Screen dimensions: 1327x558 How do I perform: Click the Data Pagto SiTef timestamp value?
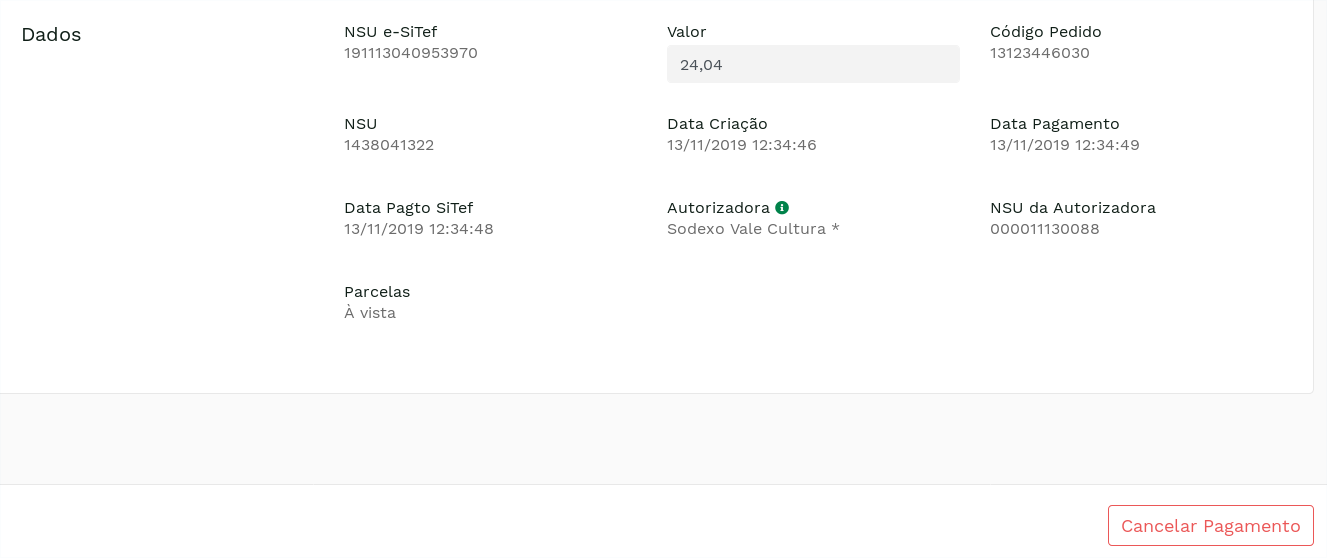pyautogui.click(x=418, y=229)
